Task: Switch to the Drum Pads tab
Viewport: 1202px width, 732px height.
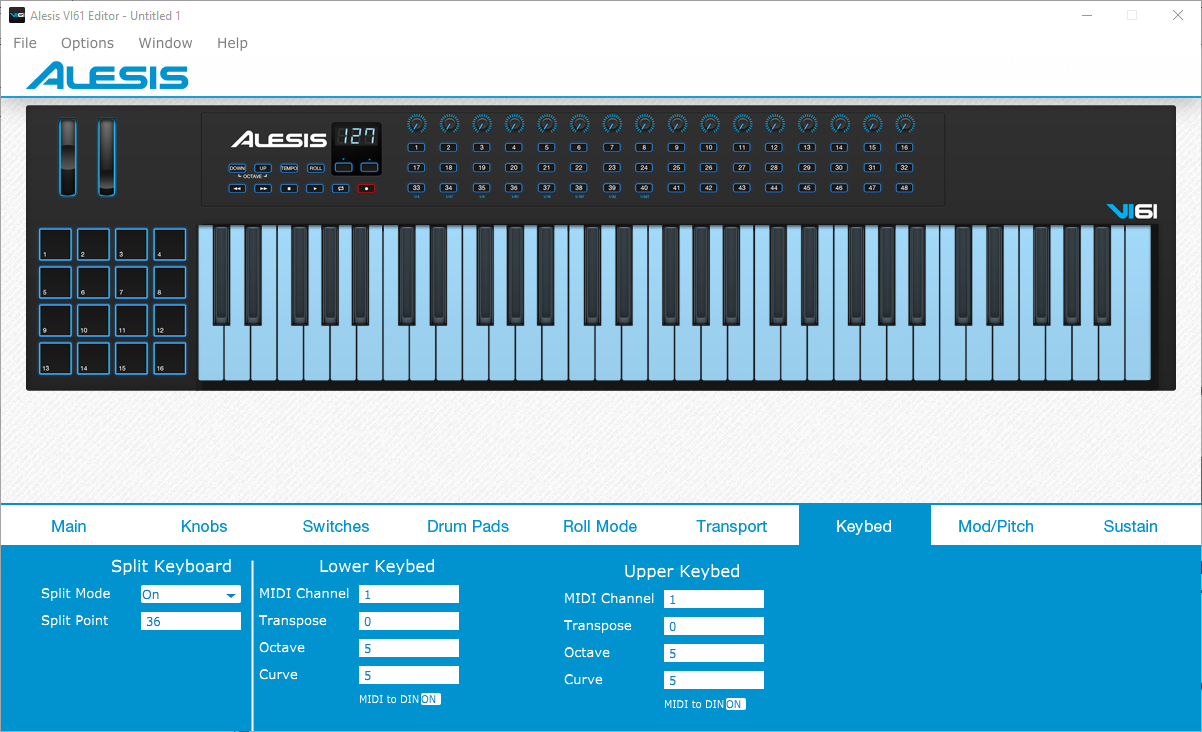Action: [x=468, y=526]
